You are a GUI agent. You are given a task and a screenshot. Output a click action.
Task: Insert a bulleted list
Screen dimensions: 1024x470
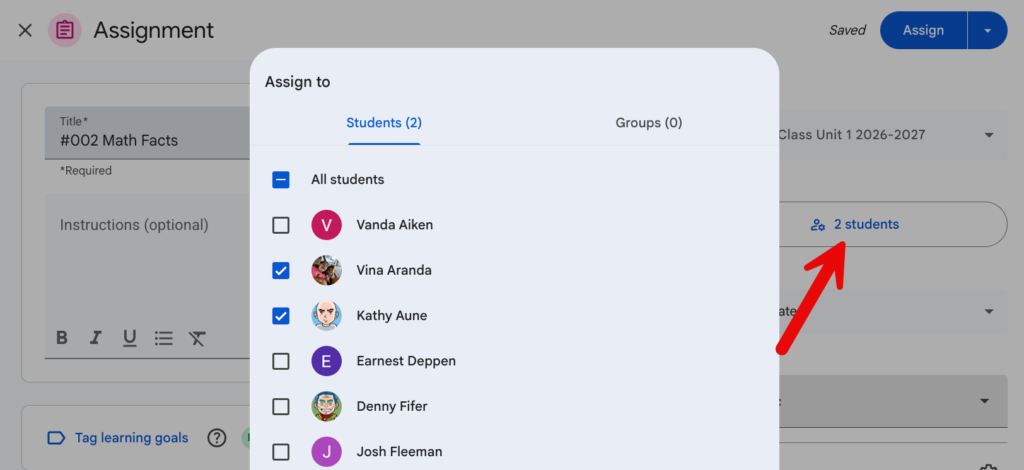point(163,337)
